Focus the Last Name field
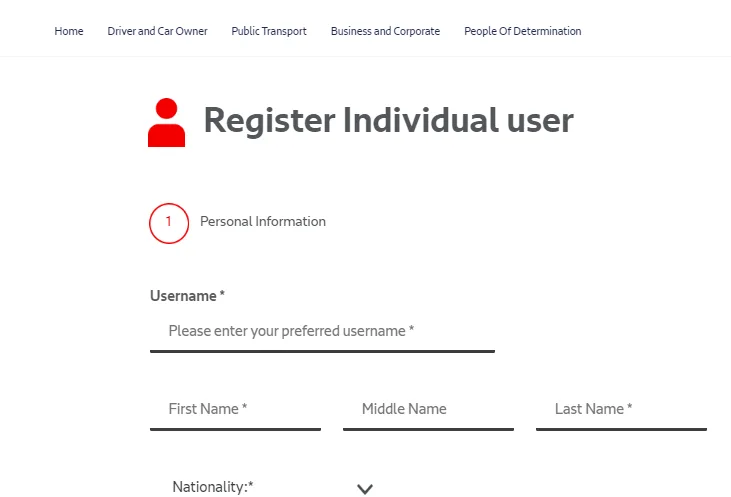The image size is (731, 497). 621,409
